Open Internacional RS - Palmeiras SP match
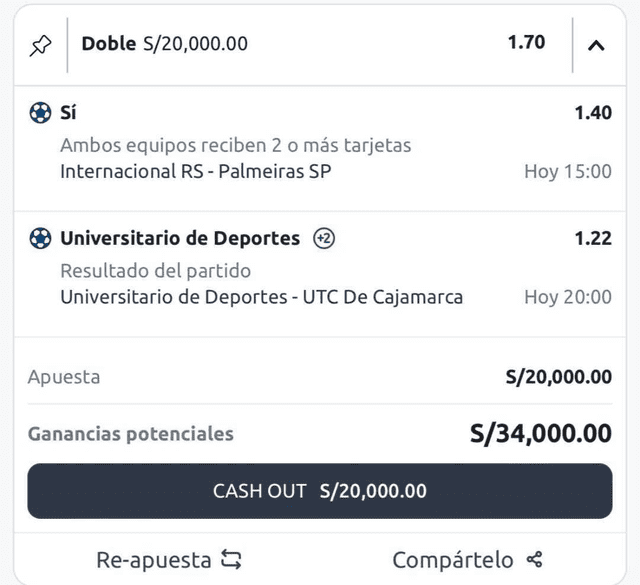The width and height of the screenshot is (640, 585). [195, 171]
